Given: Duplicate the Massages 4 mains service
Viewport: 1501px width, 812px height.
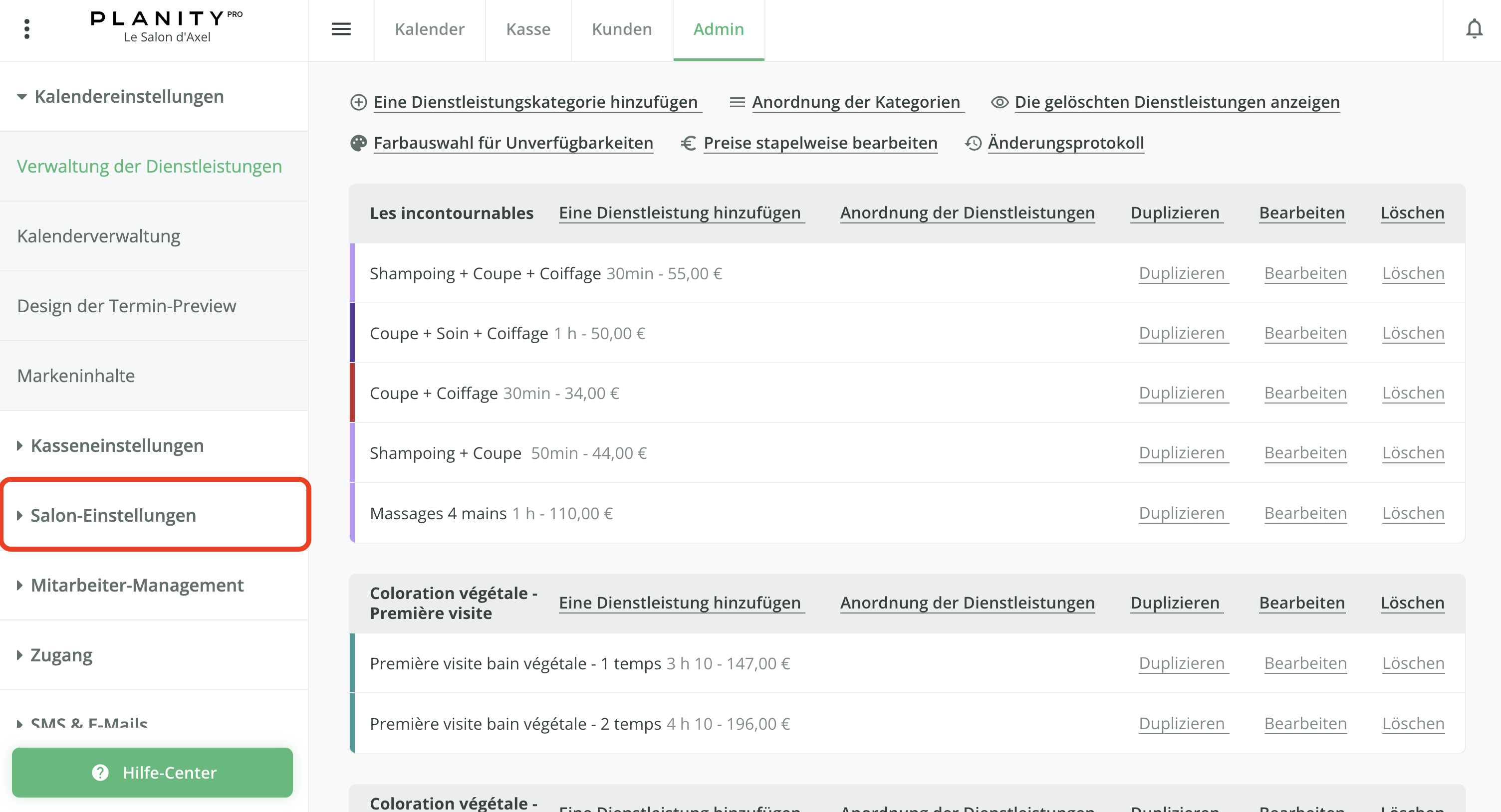Looking at the screenshot, I should tap(1182, 513).
